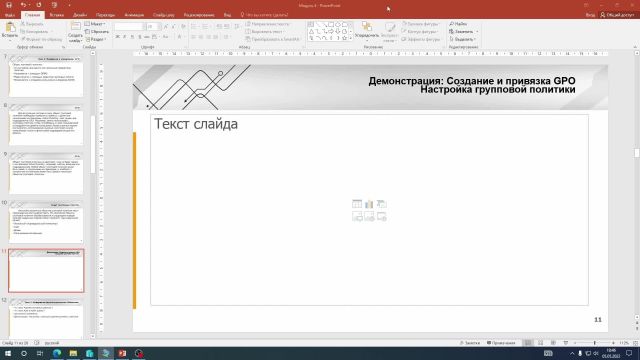Open the Insert (Вставка) tab

(x=57, y=15)
